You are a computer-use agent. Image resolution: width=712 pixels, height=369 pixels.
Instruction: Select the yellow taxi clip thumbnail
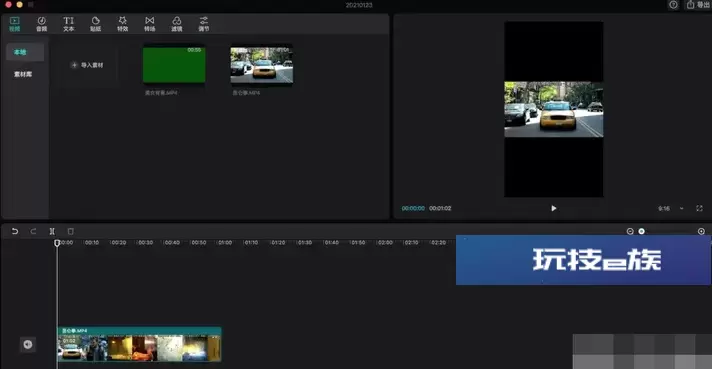[262, 64]
